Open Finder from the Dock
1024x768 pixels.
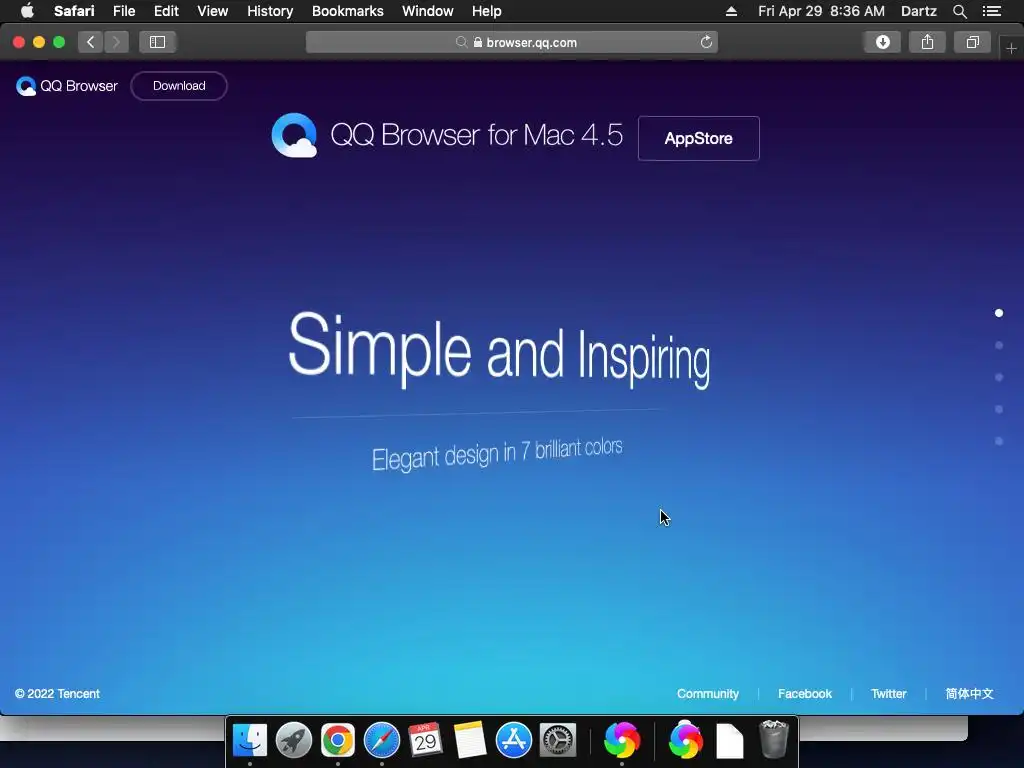(250, 740)
